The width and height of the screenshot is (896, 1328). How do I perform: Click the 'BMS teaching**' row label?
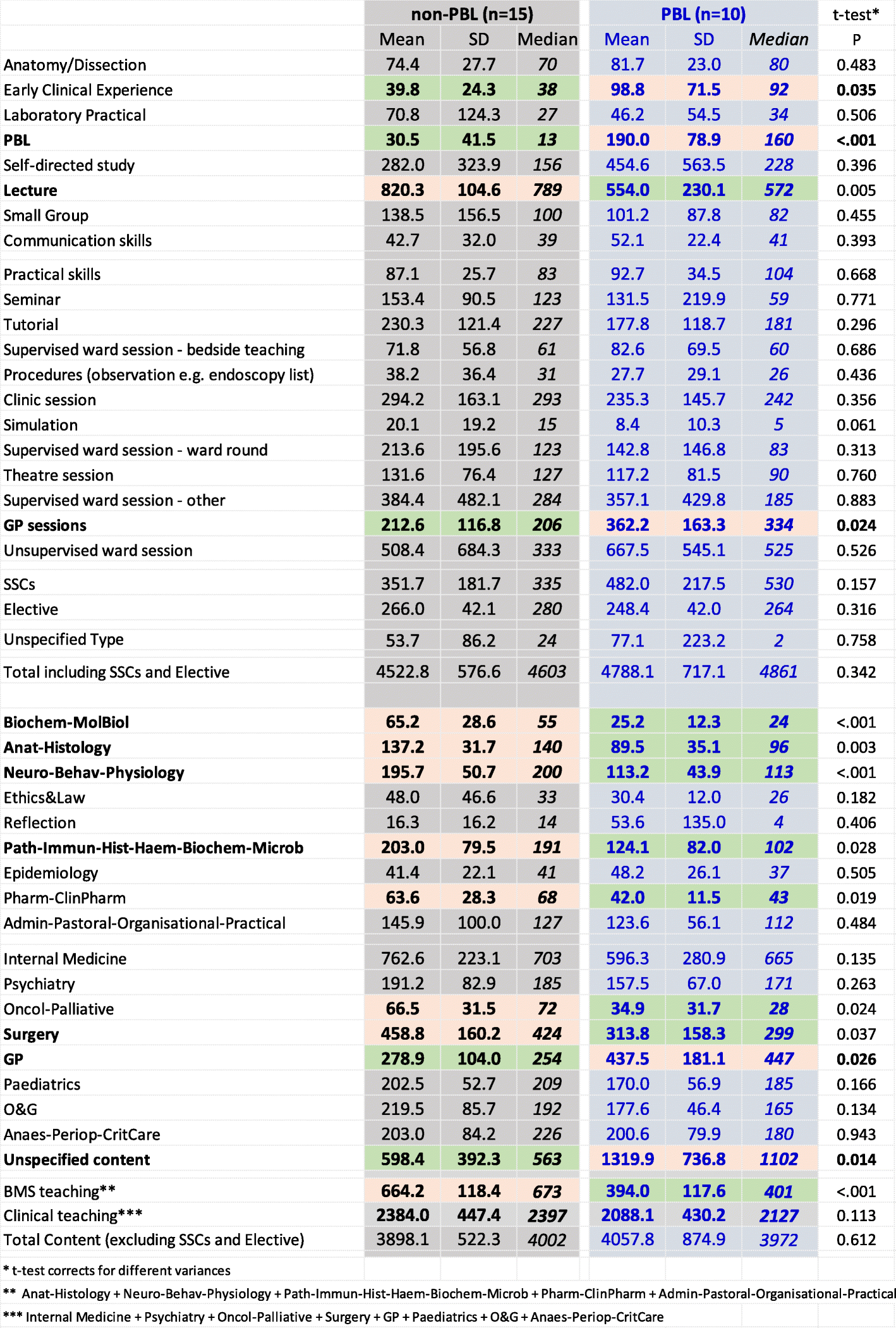coord(59,1192)
